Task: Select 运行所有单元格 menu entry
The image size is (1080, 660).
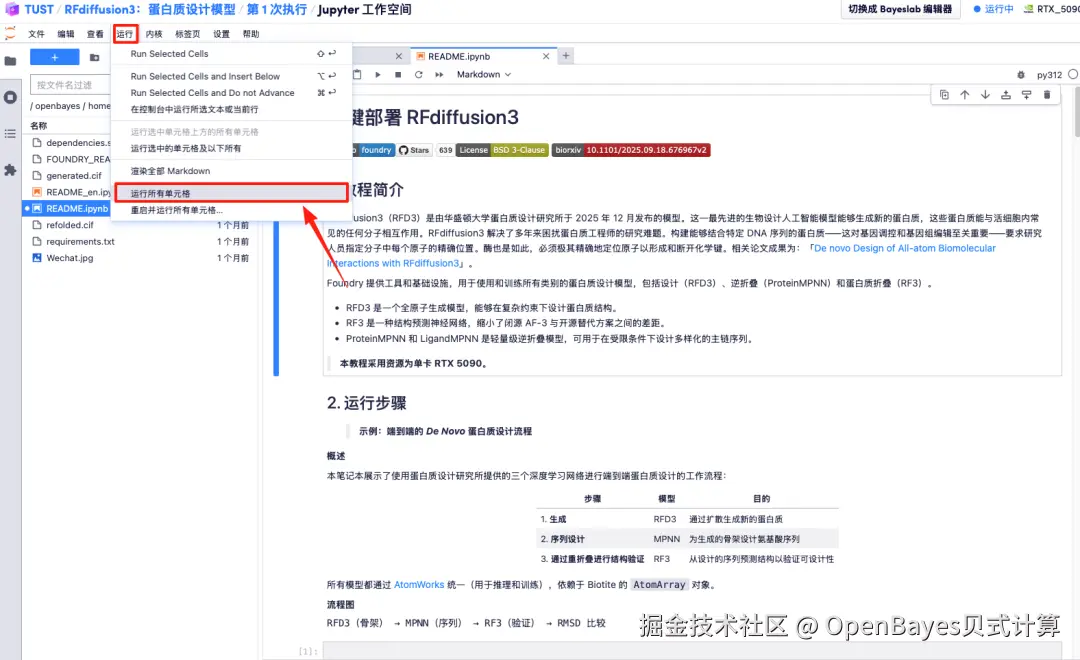Action: click(x=231, y=194)
